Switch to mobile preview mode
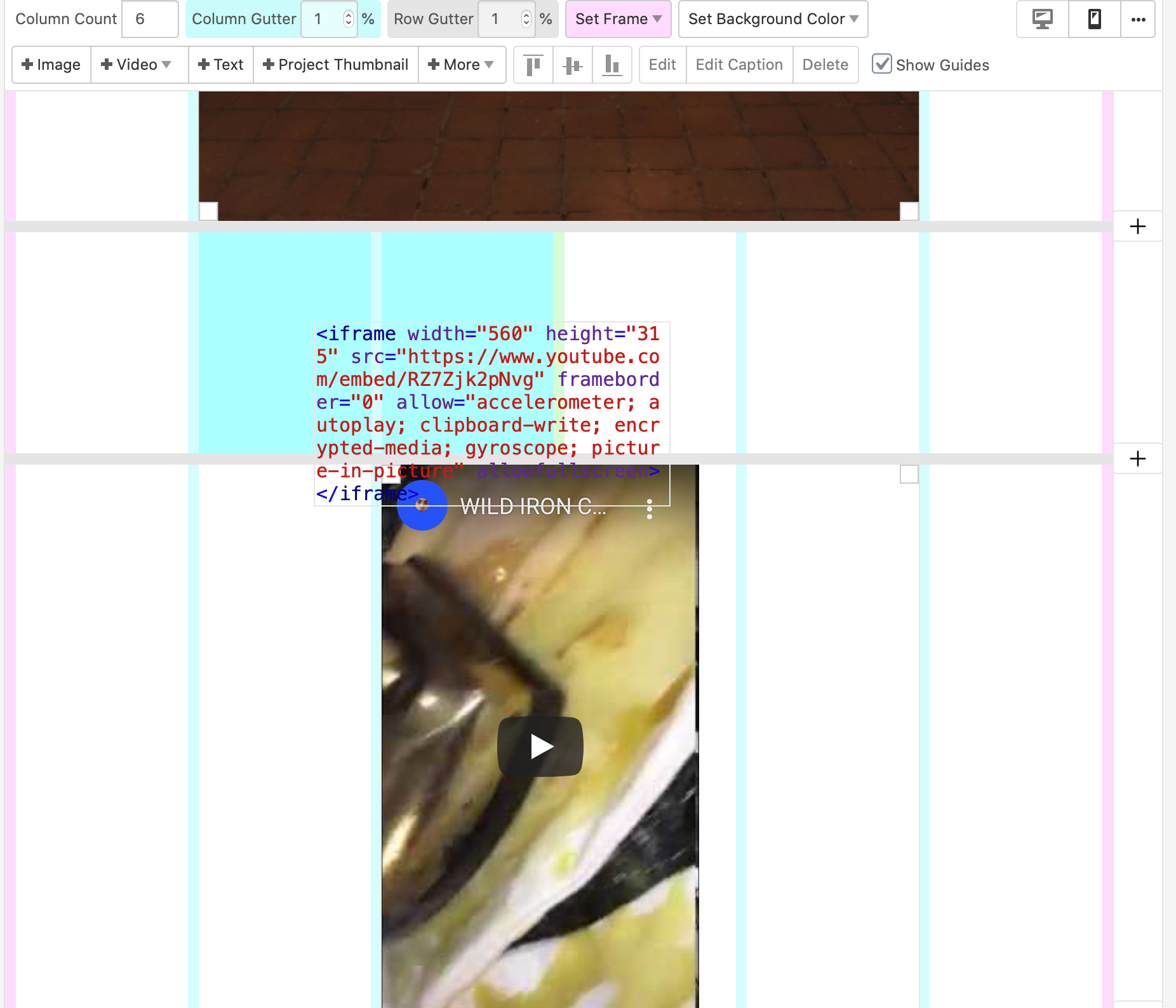 (1093, 19)
